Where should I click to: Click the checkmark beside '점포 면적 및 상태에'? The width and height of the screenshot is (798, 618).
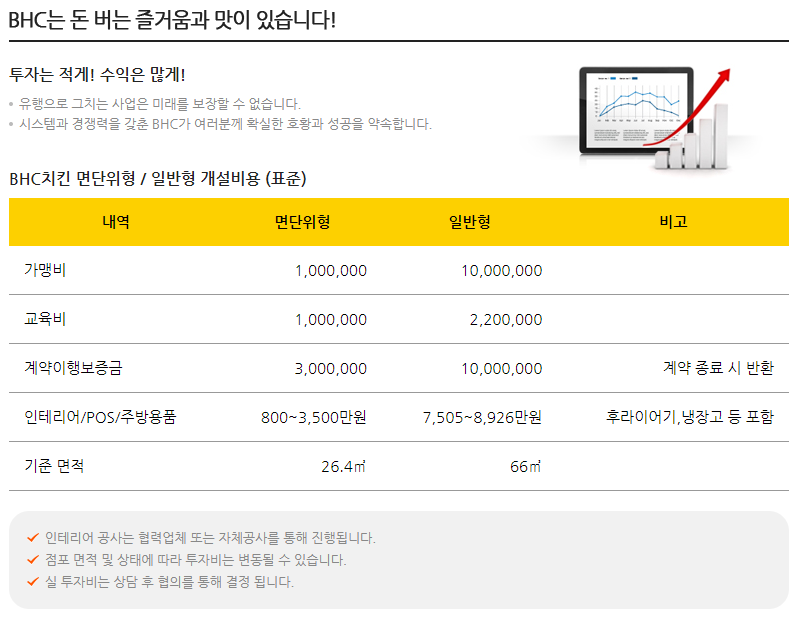33,559
